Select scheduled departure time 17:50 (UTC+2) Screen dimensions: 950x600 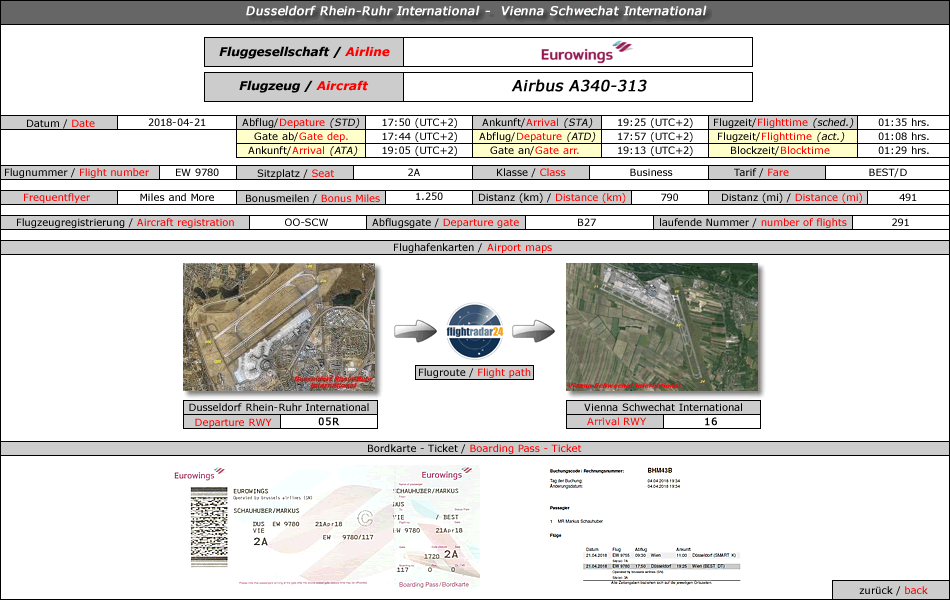(x=419, y=122)
